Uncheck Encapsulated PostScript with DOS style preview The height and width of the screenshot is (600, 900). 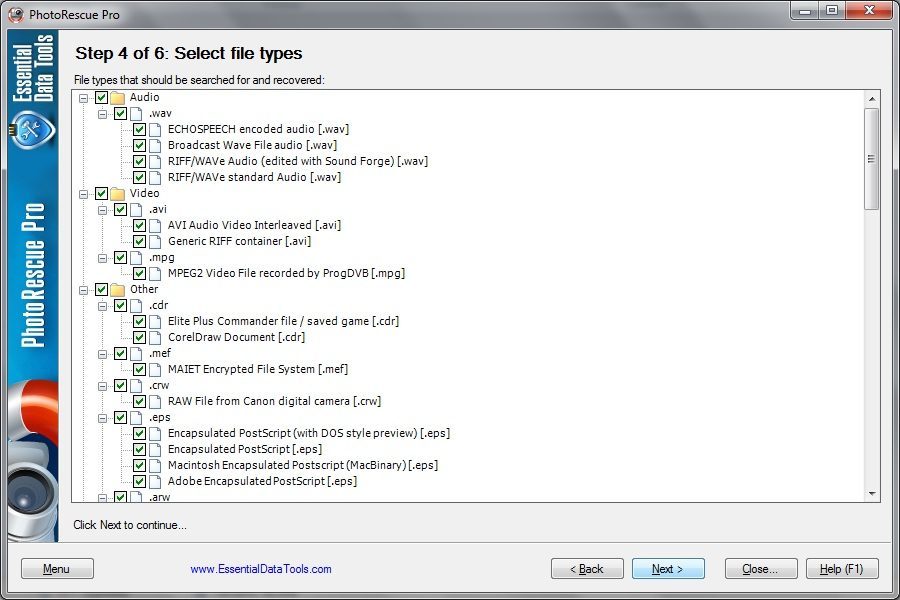click(139, 433)
